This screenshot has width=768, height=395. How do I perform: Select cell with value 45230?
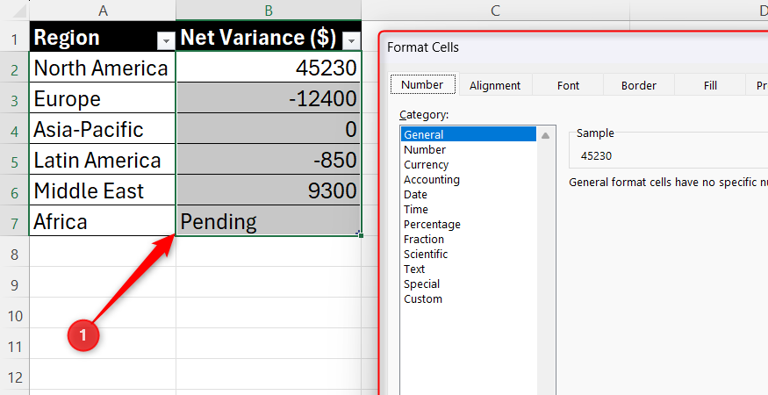coord(268,67)
